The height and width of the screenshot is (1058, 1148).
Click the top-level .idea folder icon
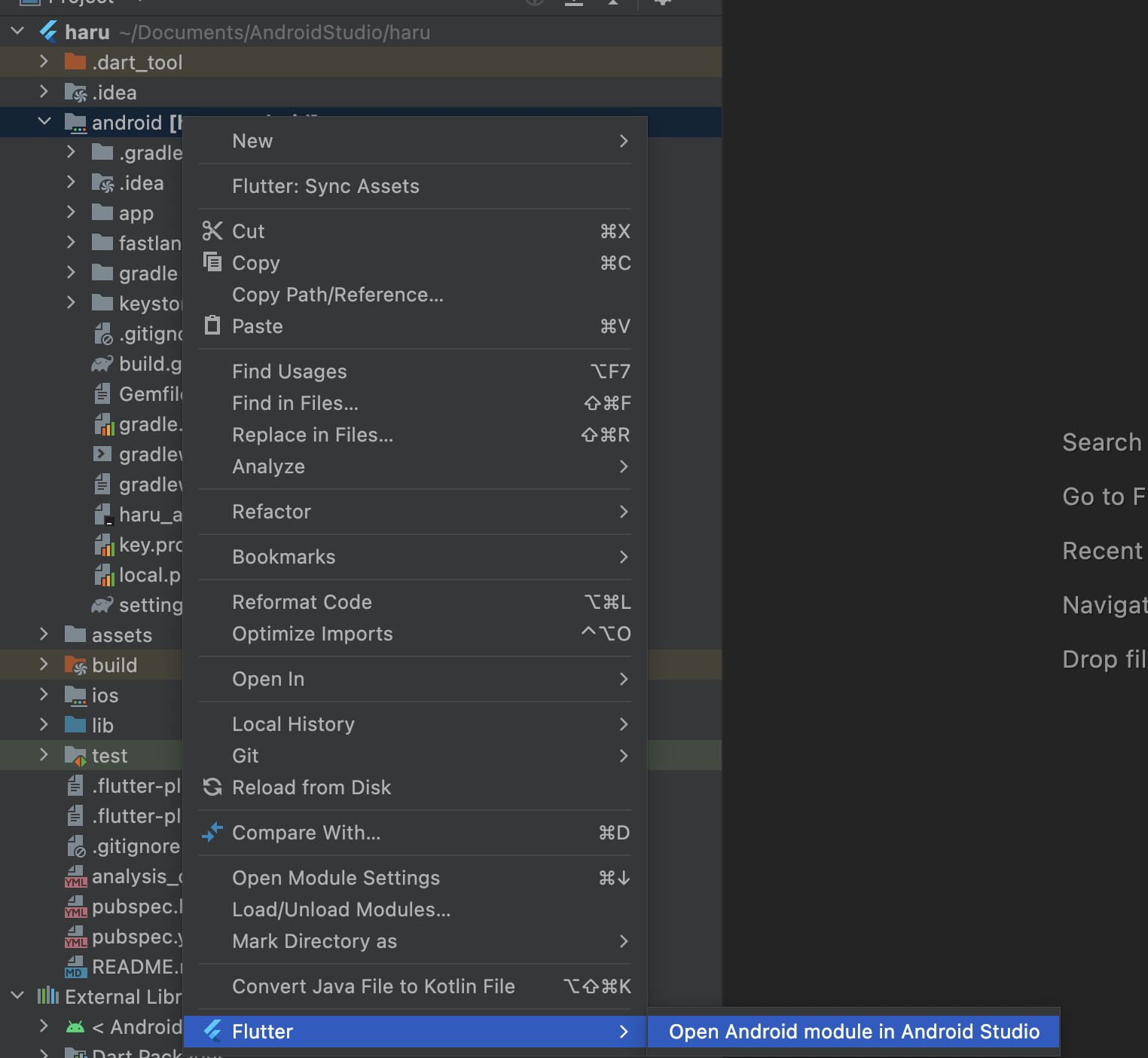[75, 93]
